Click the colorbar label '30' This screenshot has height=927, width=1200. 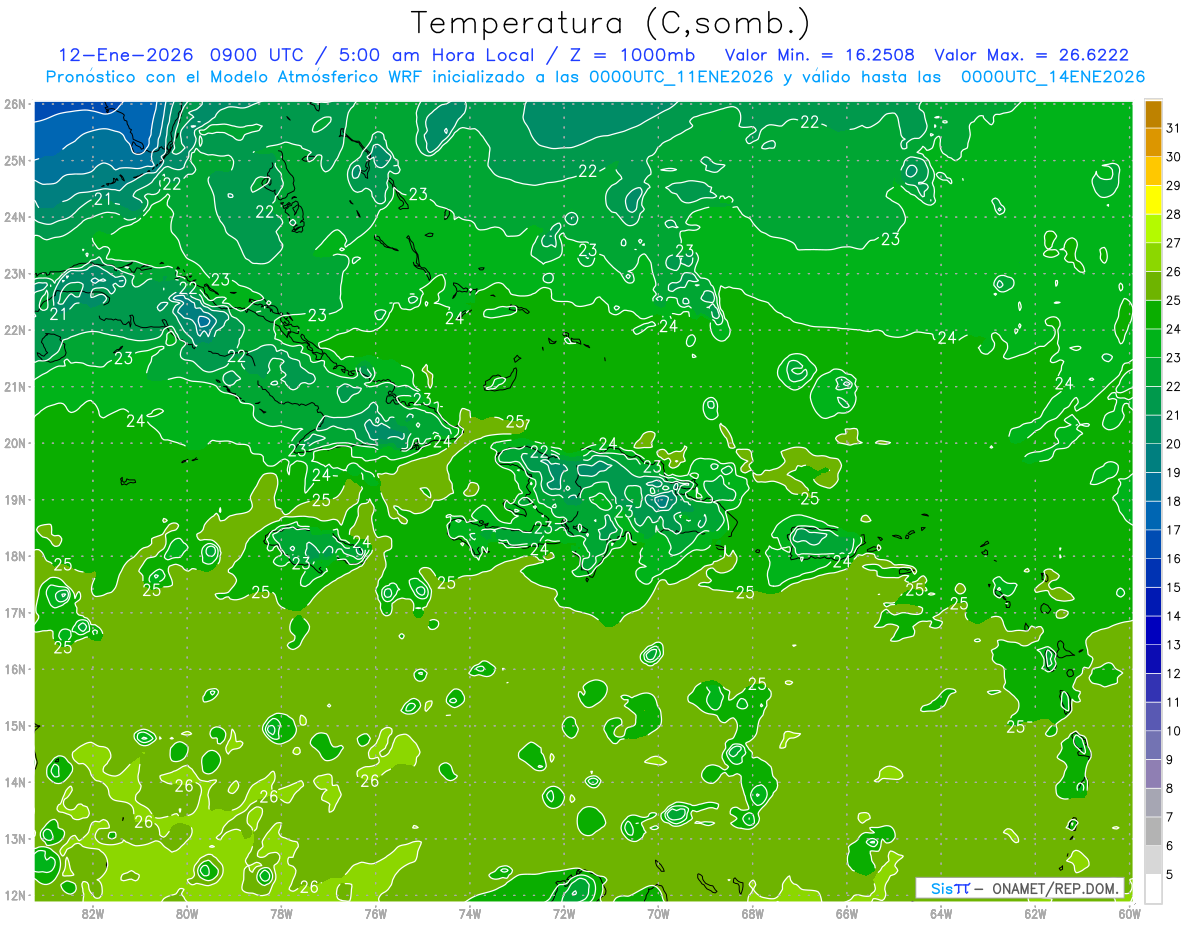[1174, 156]
